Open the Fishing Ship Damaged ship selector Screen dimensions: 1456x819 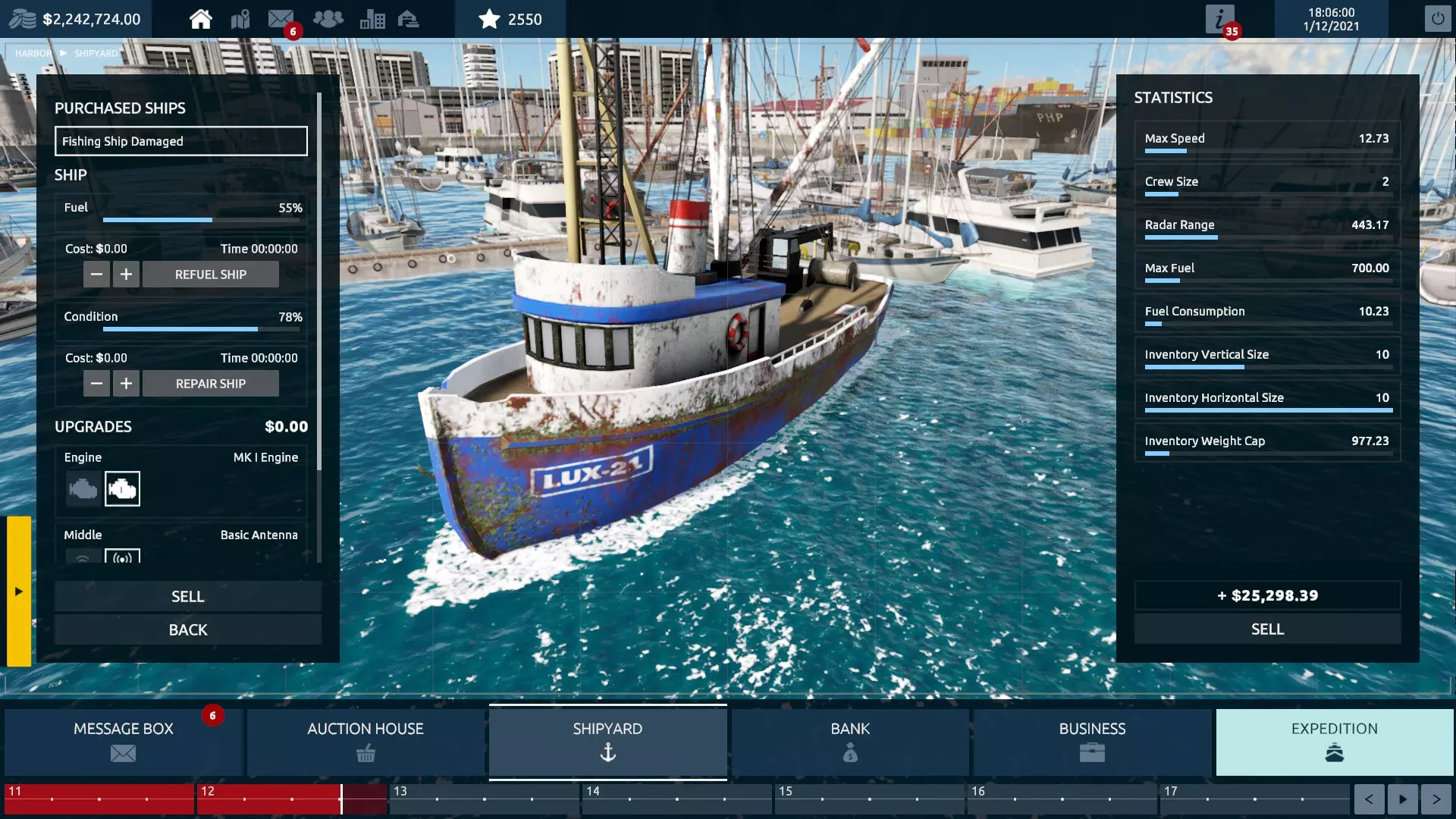pyautogui.click(x=180, y=141)
